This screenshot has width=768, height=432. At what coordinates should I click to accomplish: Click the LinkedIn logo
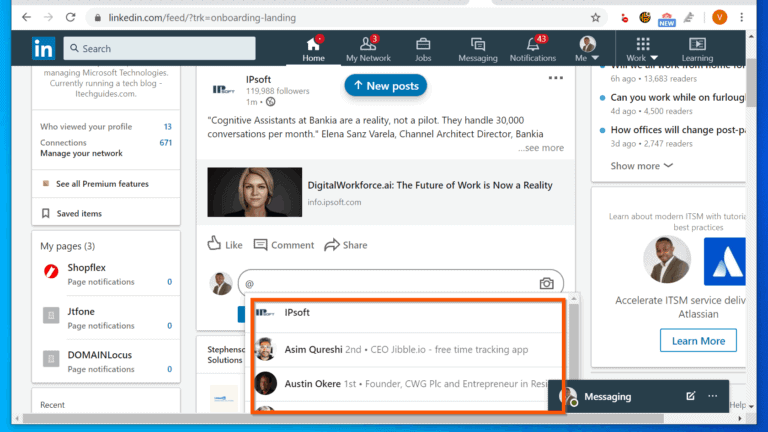44,48
